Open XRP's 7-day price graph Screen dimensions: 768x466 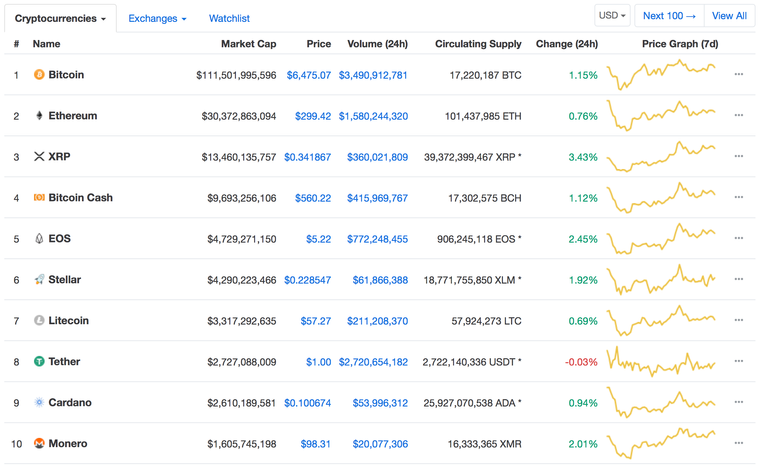[661, 156]
